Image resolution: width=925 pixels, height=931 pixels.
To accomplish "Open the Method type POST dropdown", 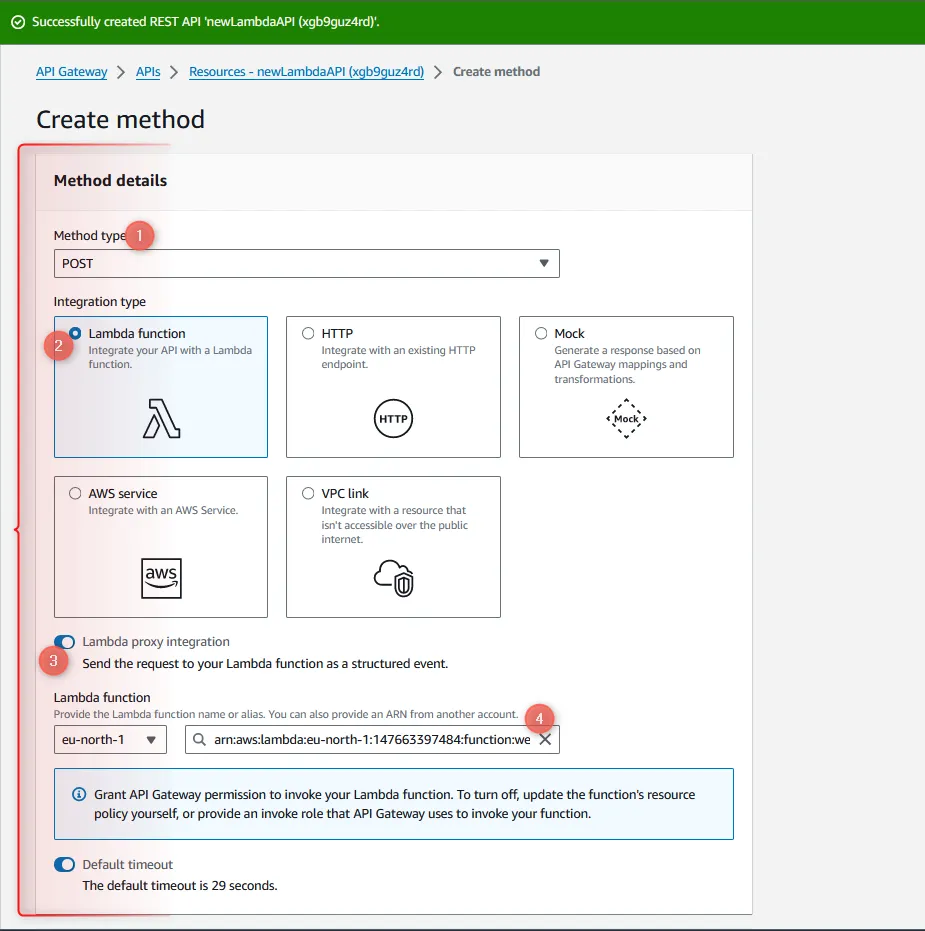I will click(306, 264).
